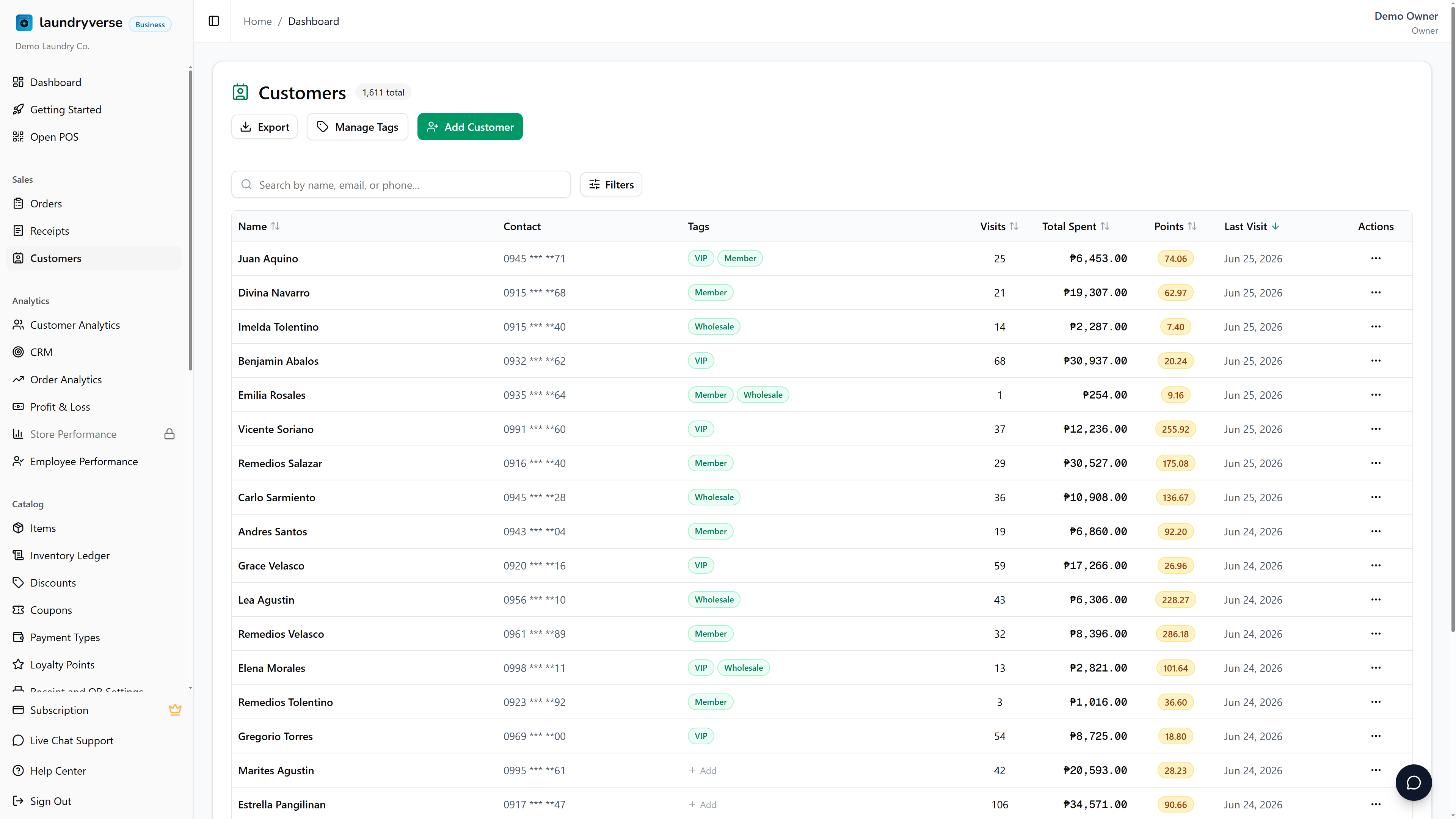Click Add Customer button
Screen dimensions: 1456x819
[x=470, y=127]
